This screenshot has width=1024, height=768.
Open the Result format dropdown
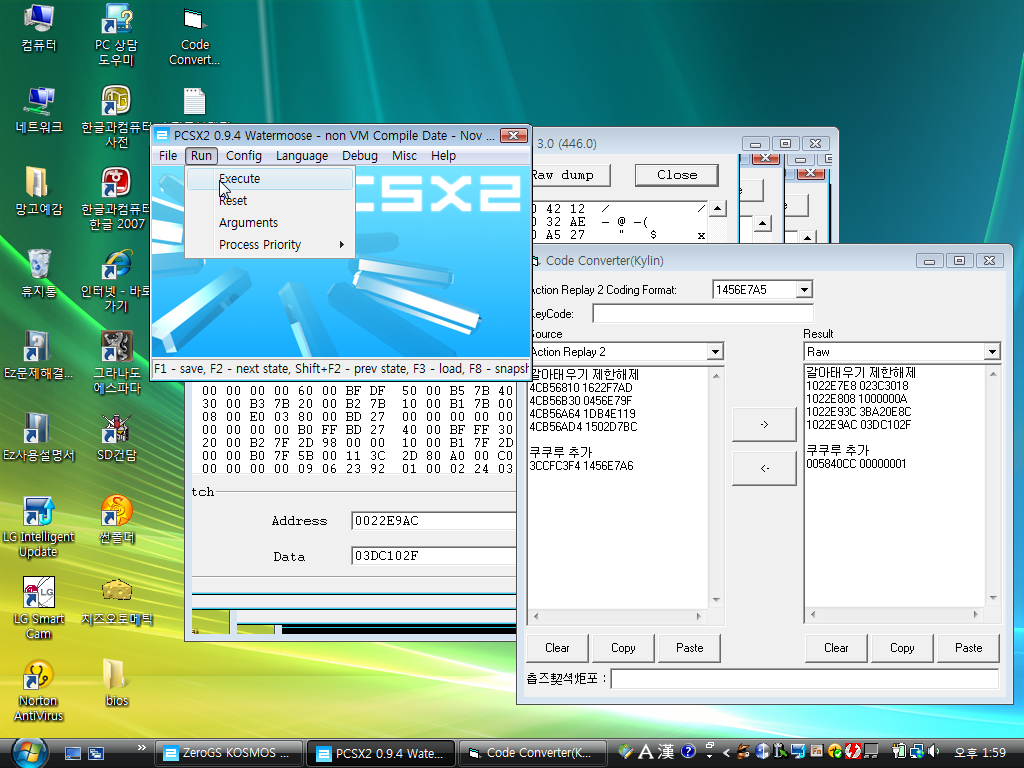point(993,352)
